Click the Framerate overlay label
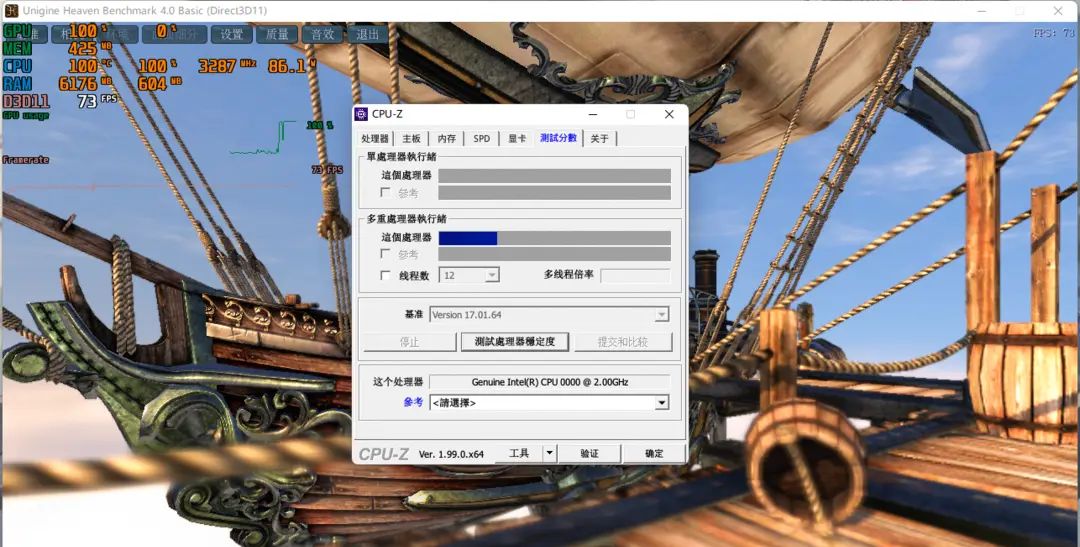The height and width of the screenshot is (547, 1080). tap(25, 159)
